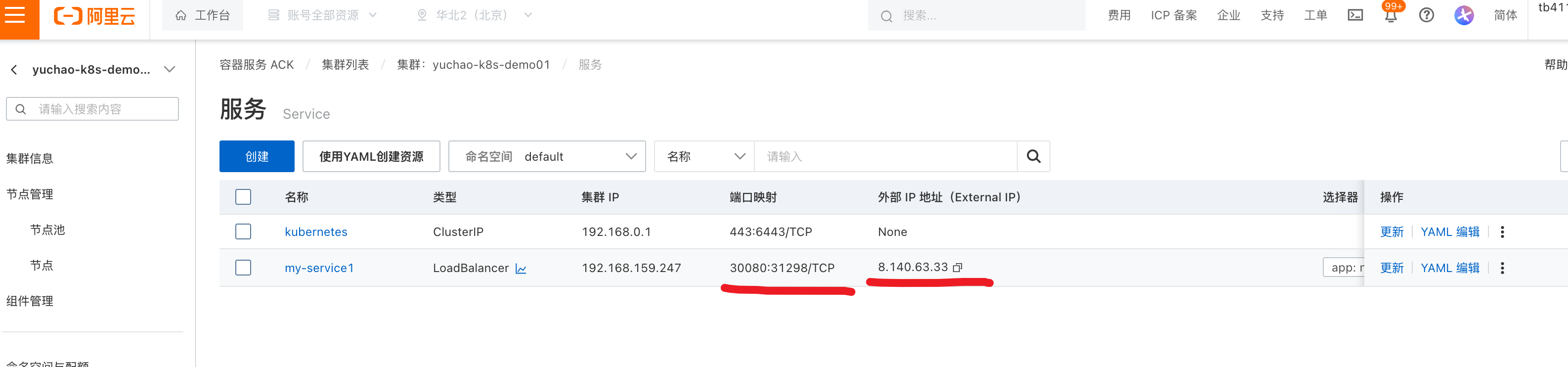
Task: Open more actions dots for kubernetes row
Action: pos(1502,232)
